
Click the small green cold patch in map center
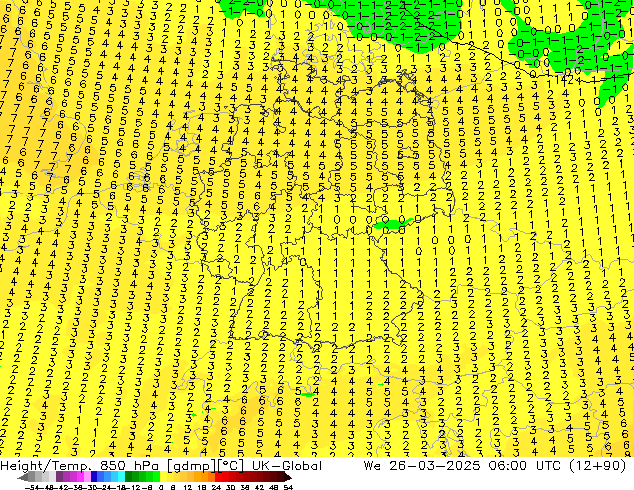pyautogui.click(x=392, y=223)
